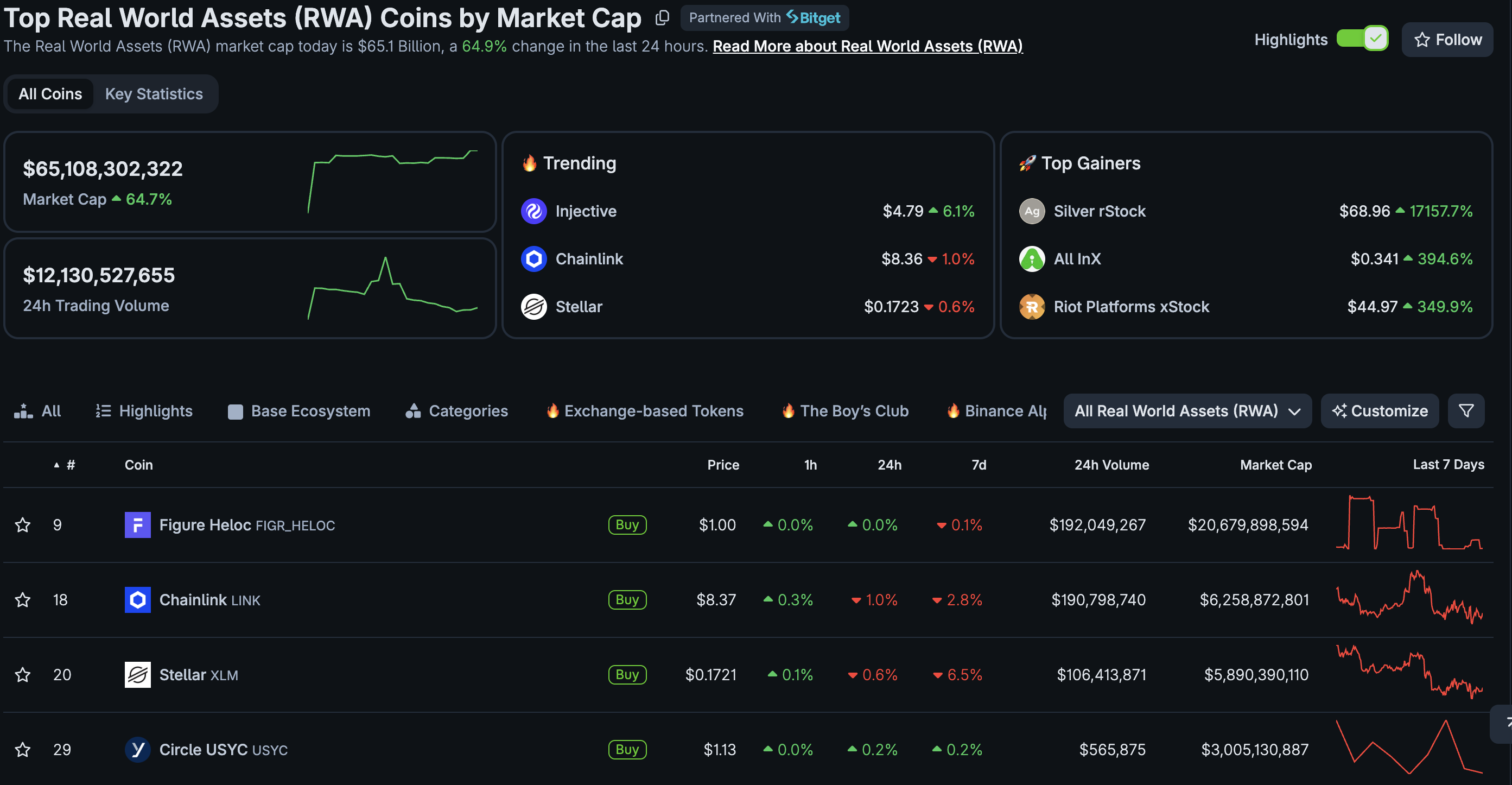Viewport: 1512px width, 785px height.
Task: Sort by the 24h Volume column
Action: click(1111, 465)
